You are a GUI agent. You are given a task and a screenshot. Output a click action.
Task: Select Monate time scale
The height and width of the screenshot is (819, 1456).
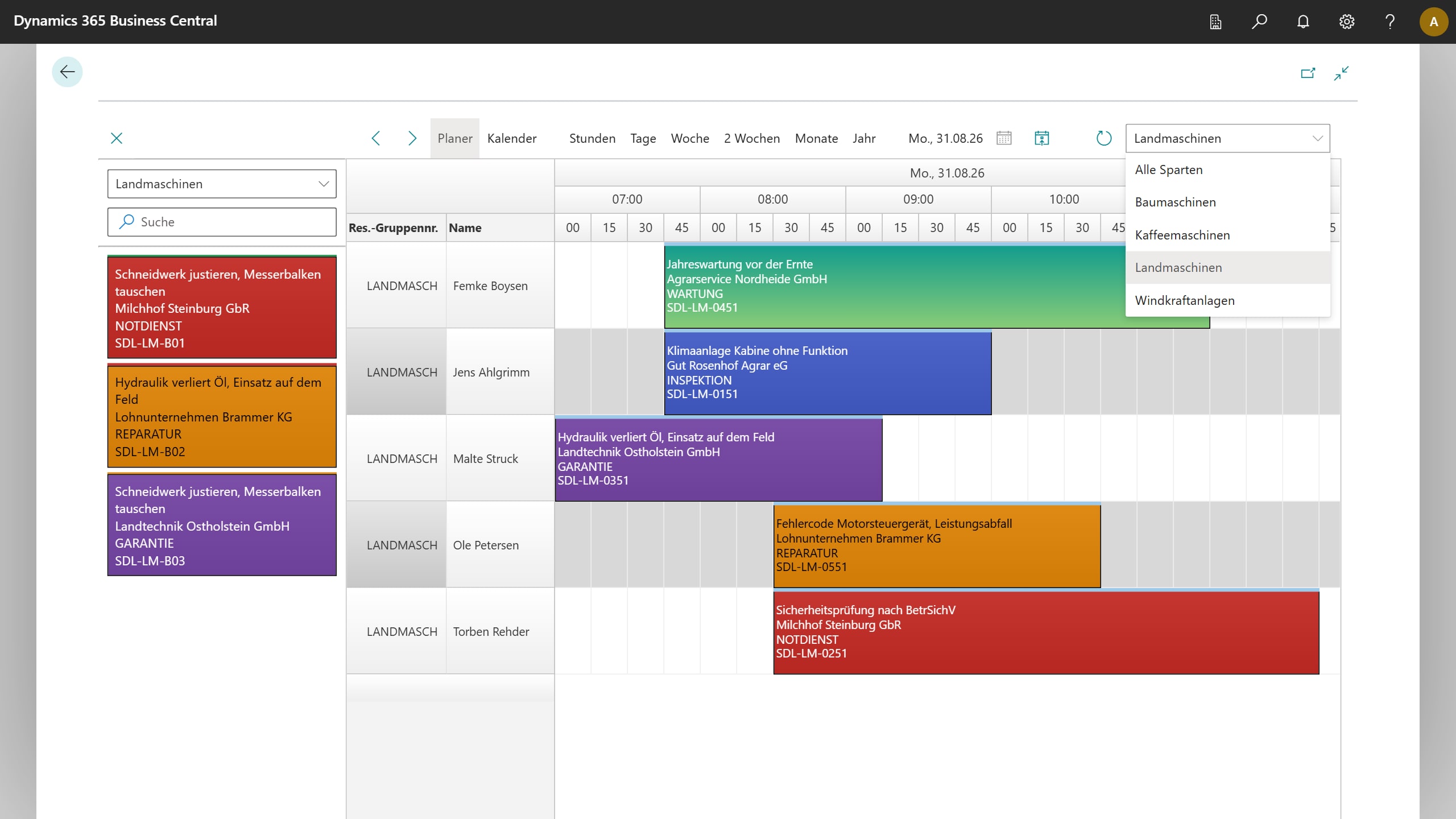816,138
